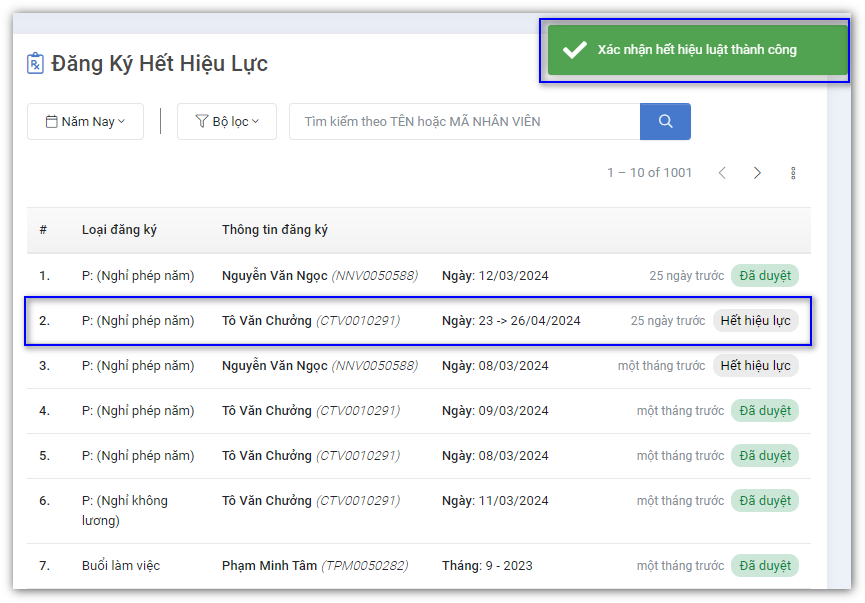
Task: Click checkmark icon in success notification
Action: click(x=574, y=50)
